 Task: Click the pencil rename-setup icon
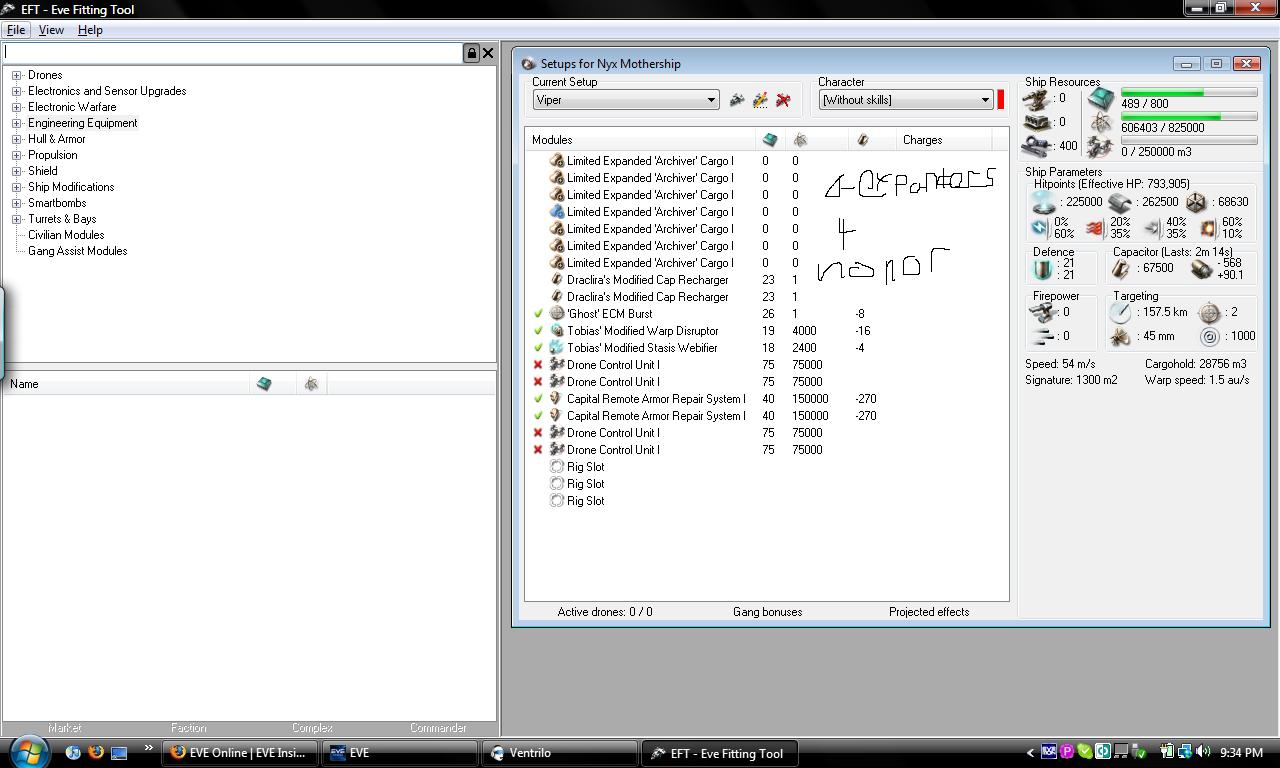(x=760, y=100)
